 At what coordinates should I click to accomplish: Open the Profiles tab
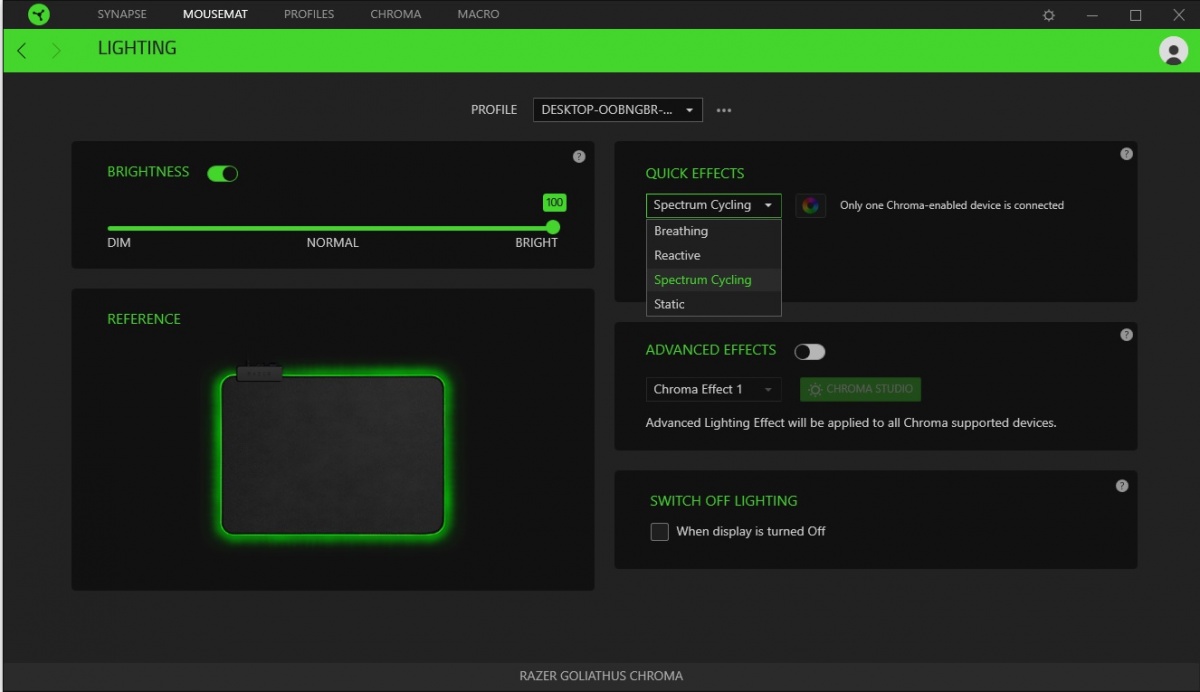[309, 15]
